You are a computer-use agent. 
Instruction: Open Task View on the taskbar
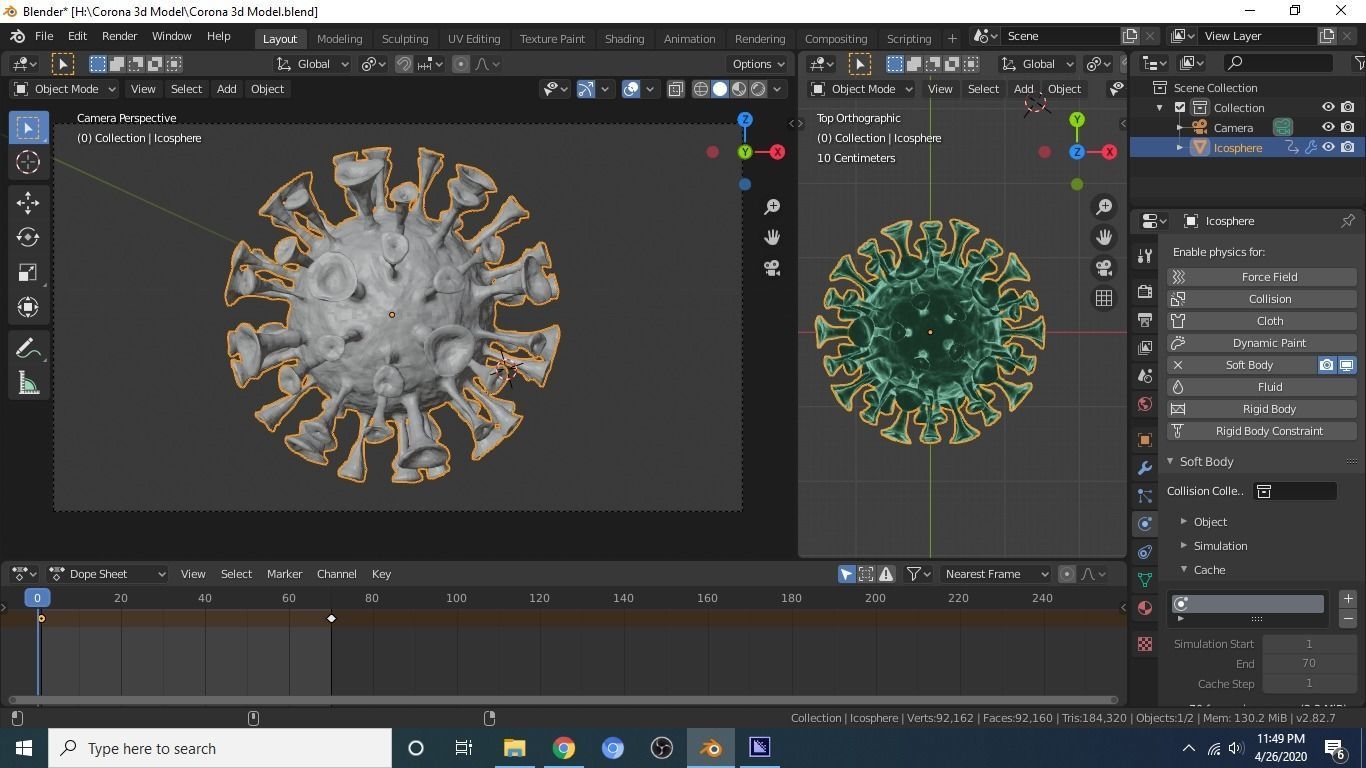point(464,748)
